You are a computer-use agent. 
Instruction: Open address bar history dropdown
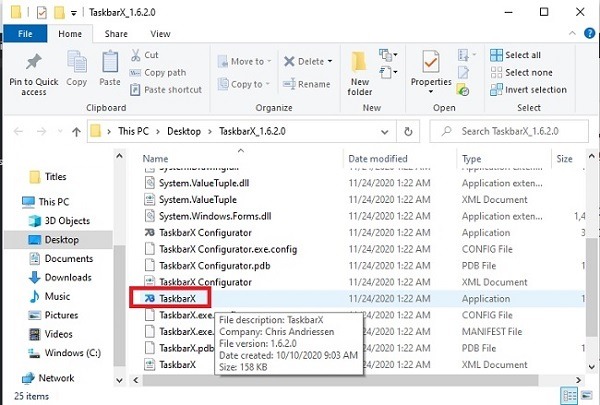385,132
